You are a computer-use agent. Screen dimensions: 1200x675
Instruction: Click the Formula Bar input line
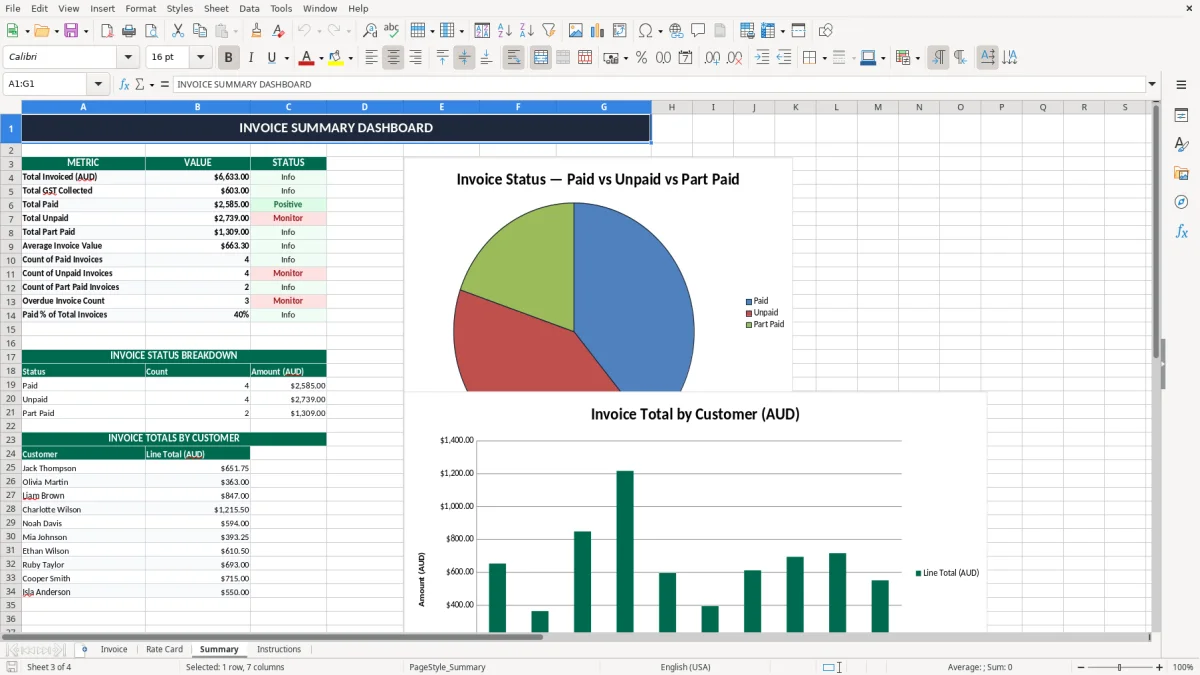[x=659, y=84]
